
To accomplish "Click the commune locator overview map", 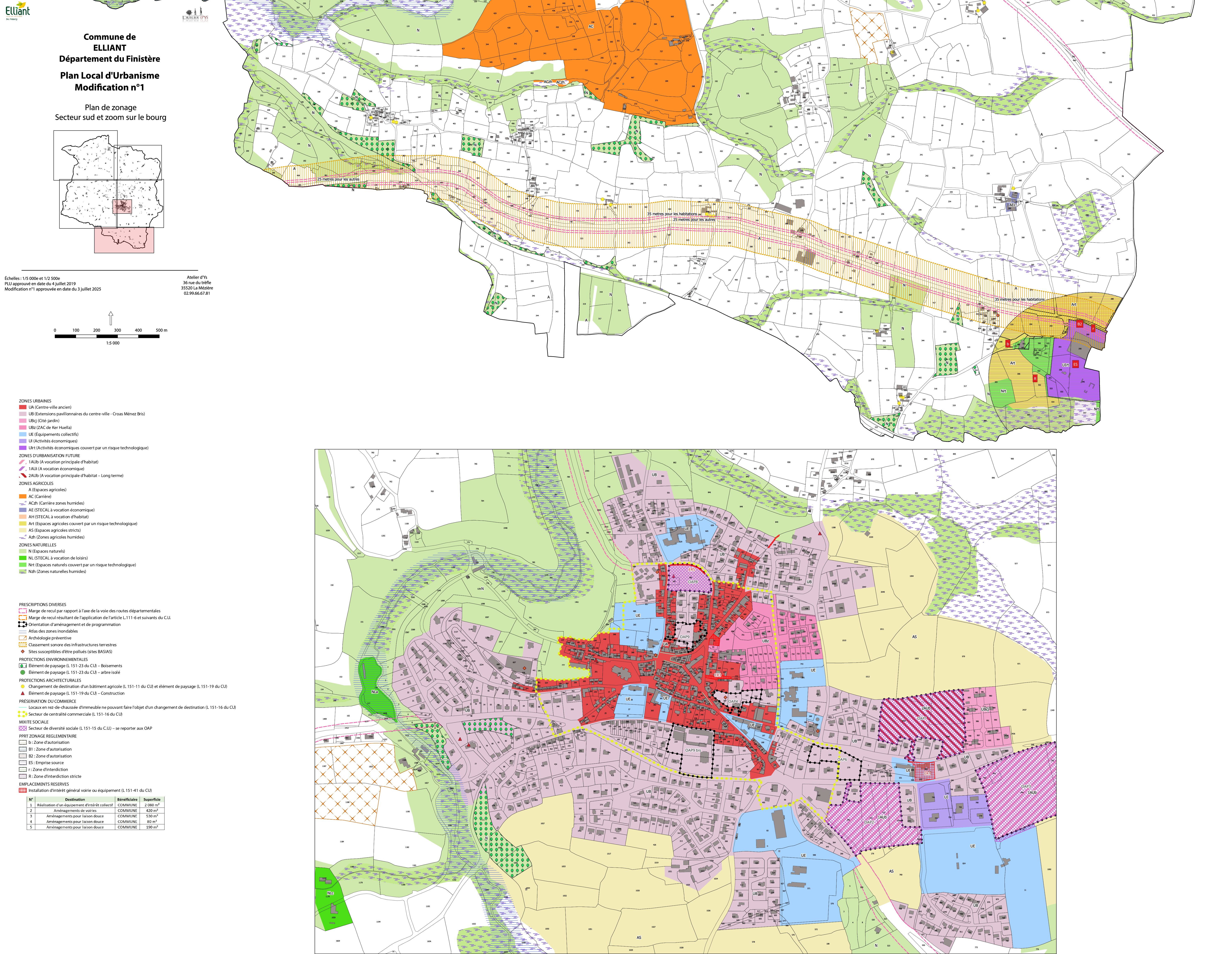I will click(x=109, y=192).
